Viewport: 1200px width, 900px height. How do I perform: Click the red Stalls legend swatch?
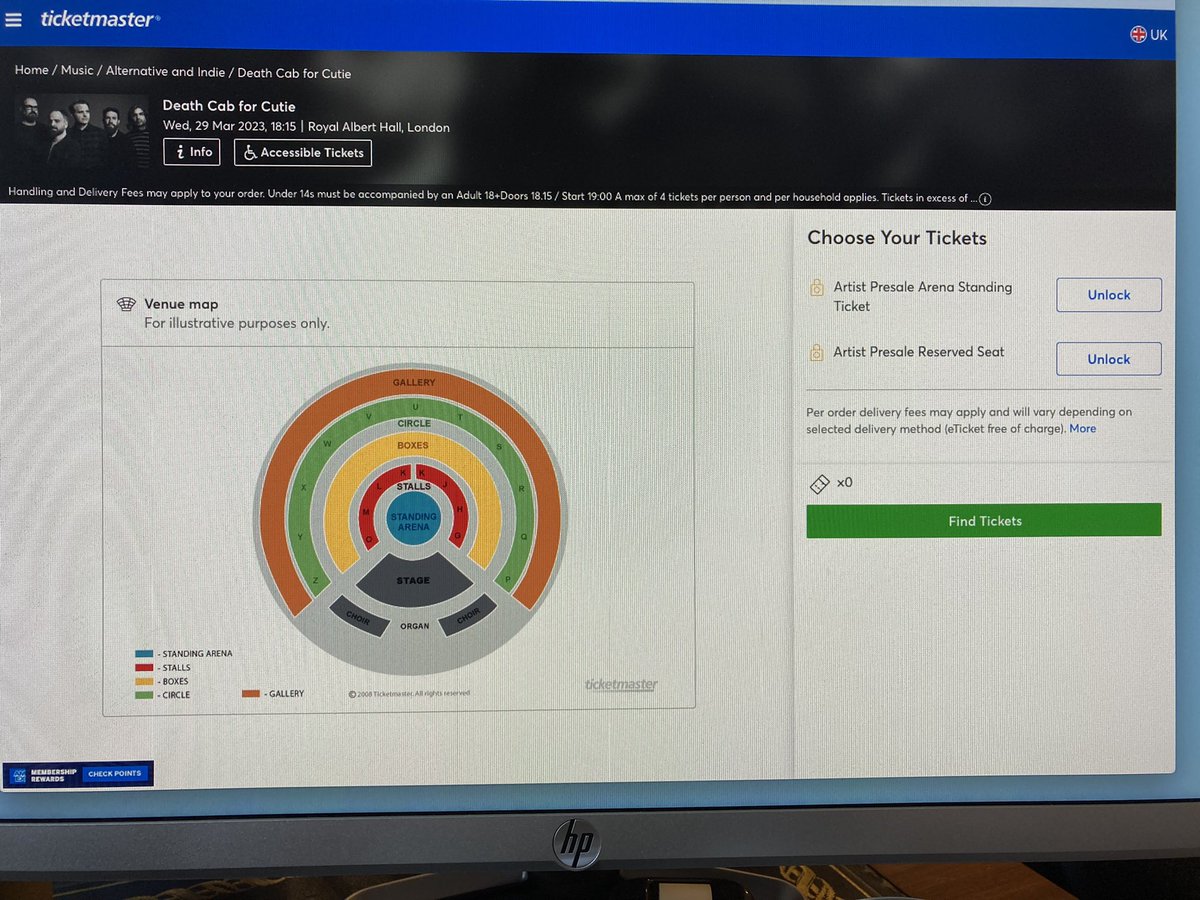[x=144, y=667]
